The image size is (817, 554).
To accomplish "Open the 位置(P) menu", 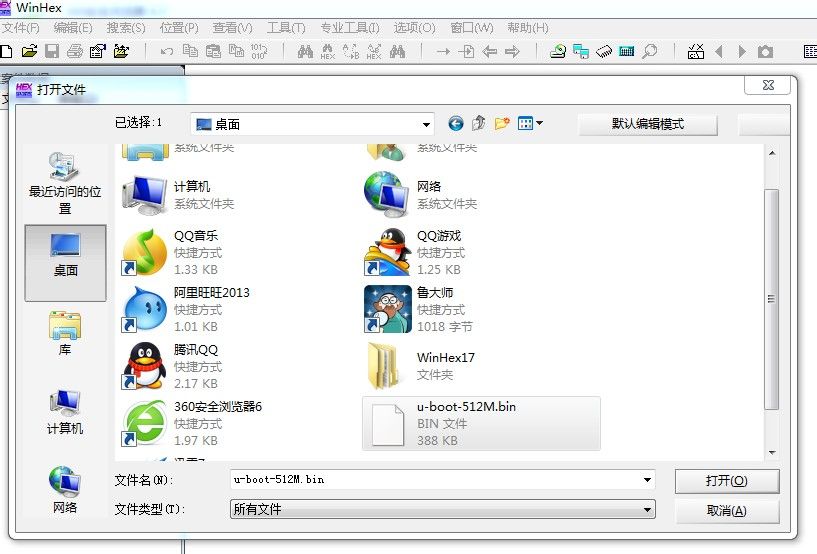I will tap(179, 28).
